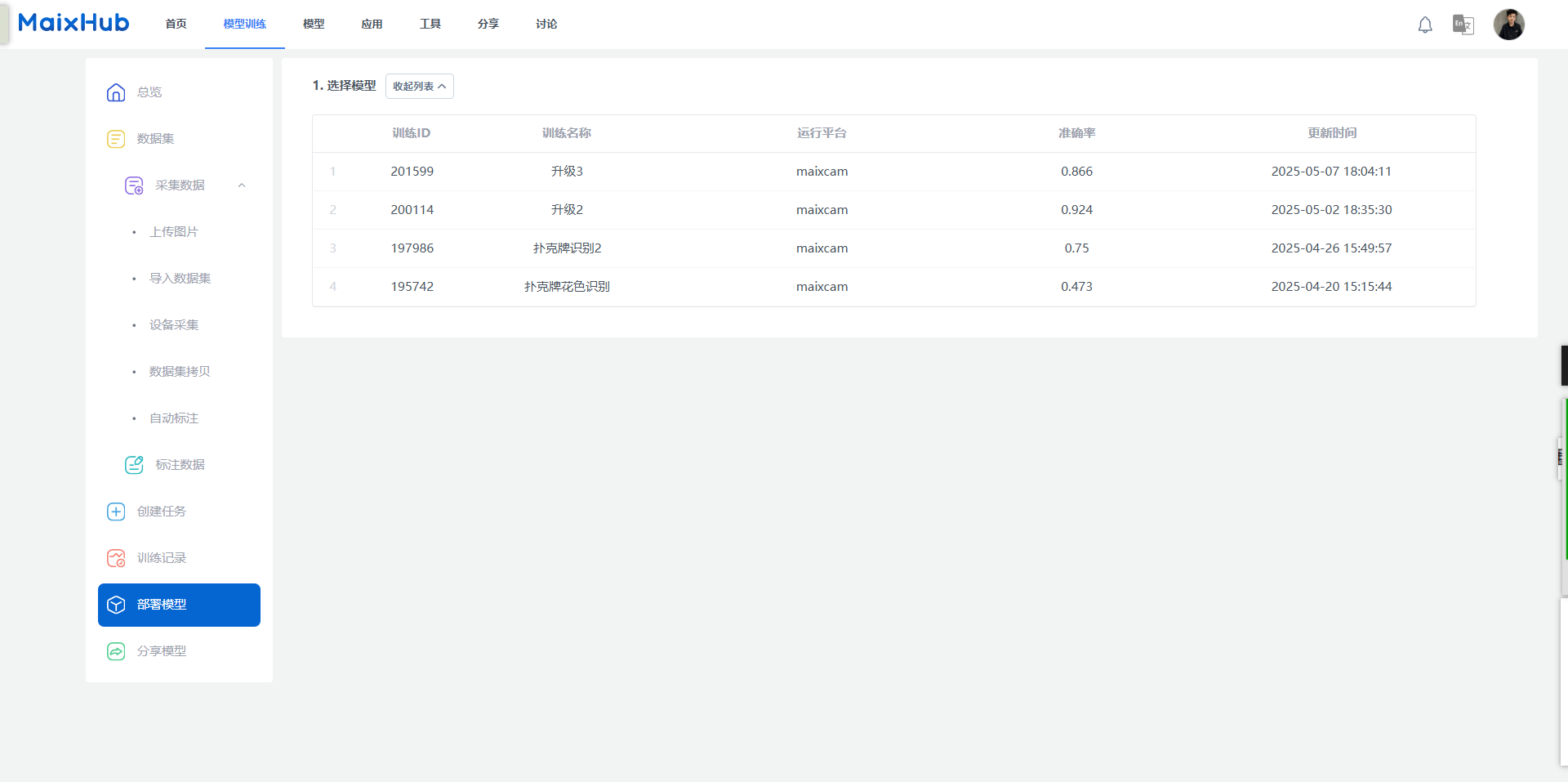Open the 数据集 dataset icon

click(116, 139)
